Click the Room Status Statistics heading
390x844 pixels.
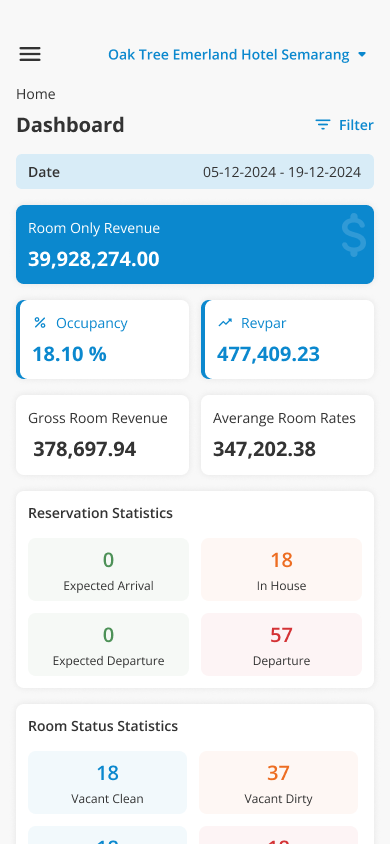pos(103,726)
